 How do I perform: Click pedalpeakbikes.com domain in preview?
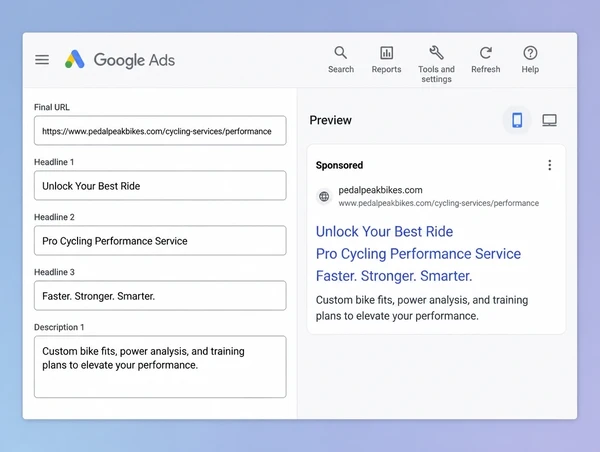pyautogui.click(x=380, y=190)
